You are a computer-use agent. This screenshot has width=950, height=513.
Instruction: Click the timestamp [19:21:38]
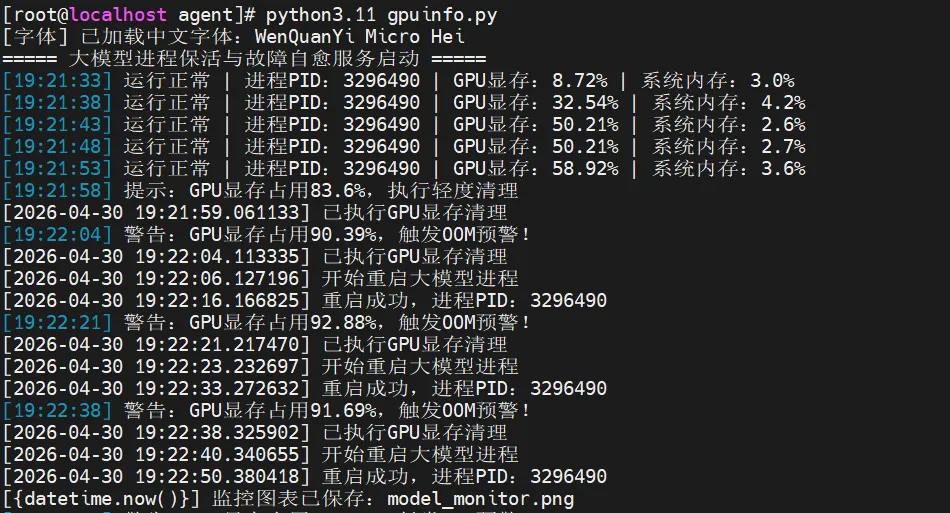coord(58,102)
